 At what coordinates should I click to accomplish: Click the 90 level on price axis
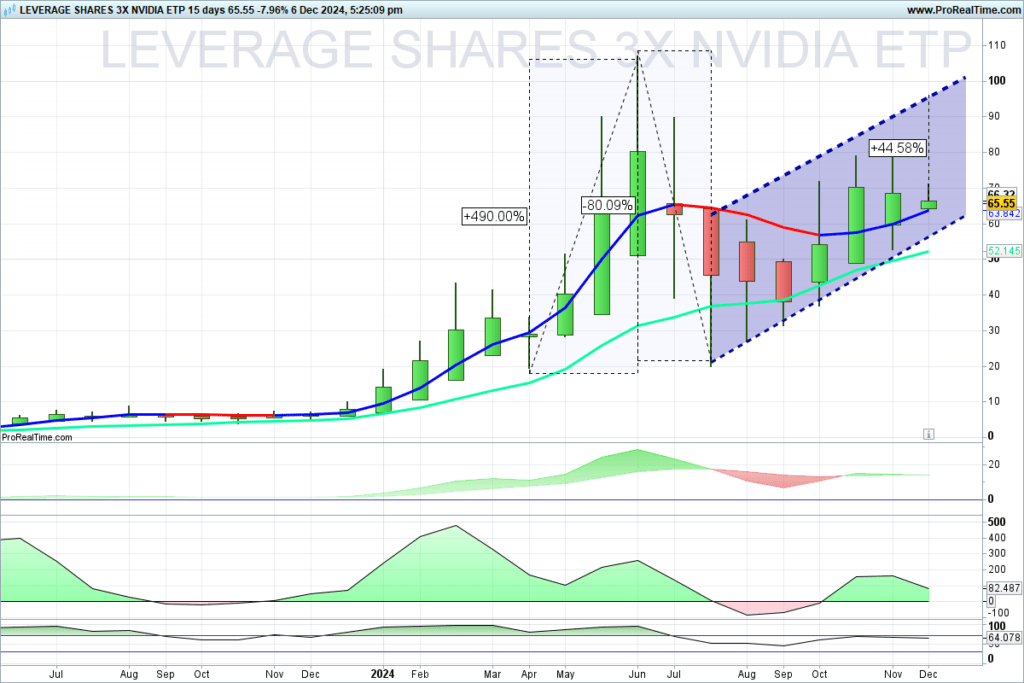coord(994,116)
